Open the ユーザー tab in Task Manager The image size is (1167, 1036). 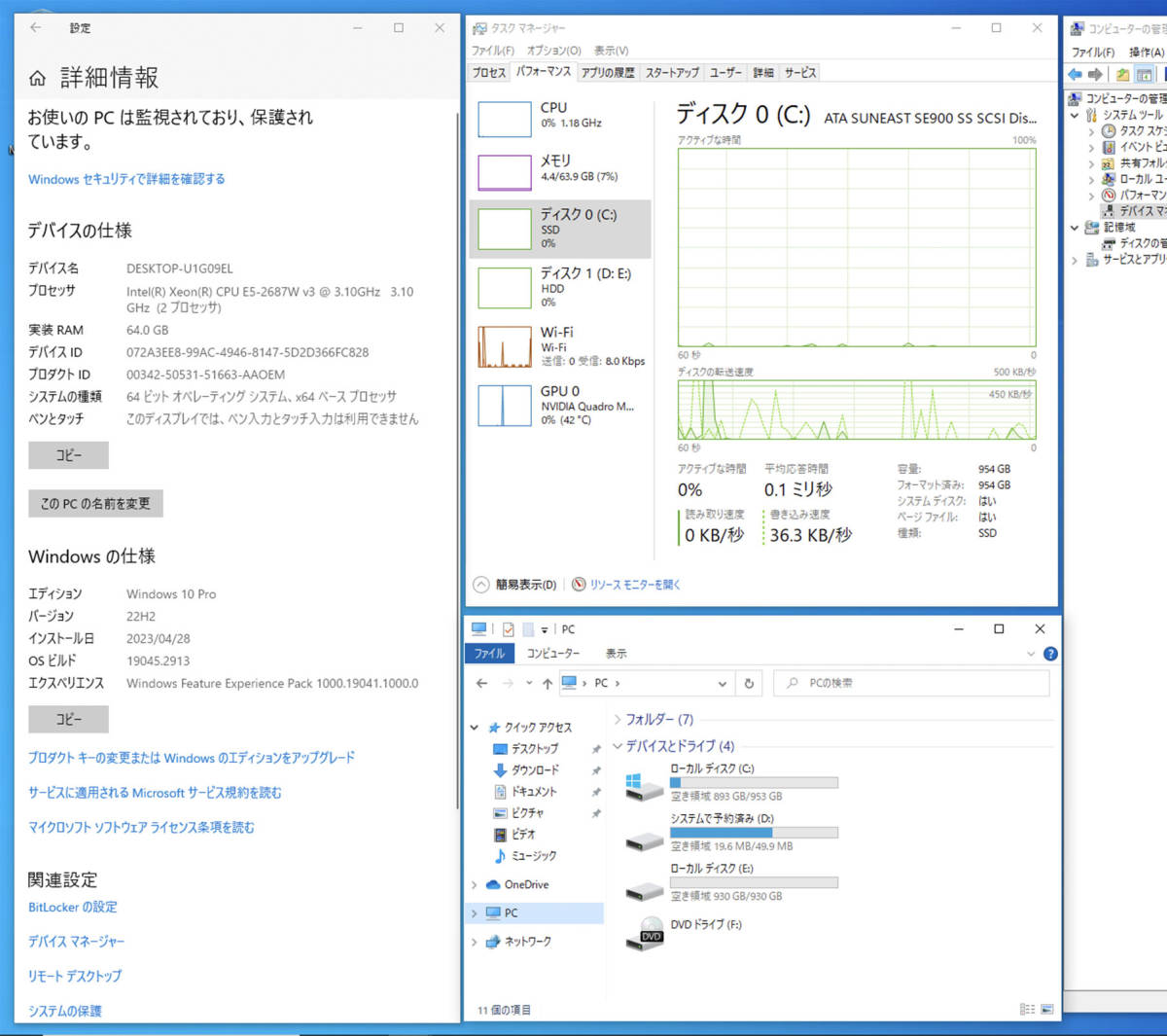click(725, 73)
